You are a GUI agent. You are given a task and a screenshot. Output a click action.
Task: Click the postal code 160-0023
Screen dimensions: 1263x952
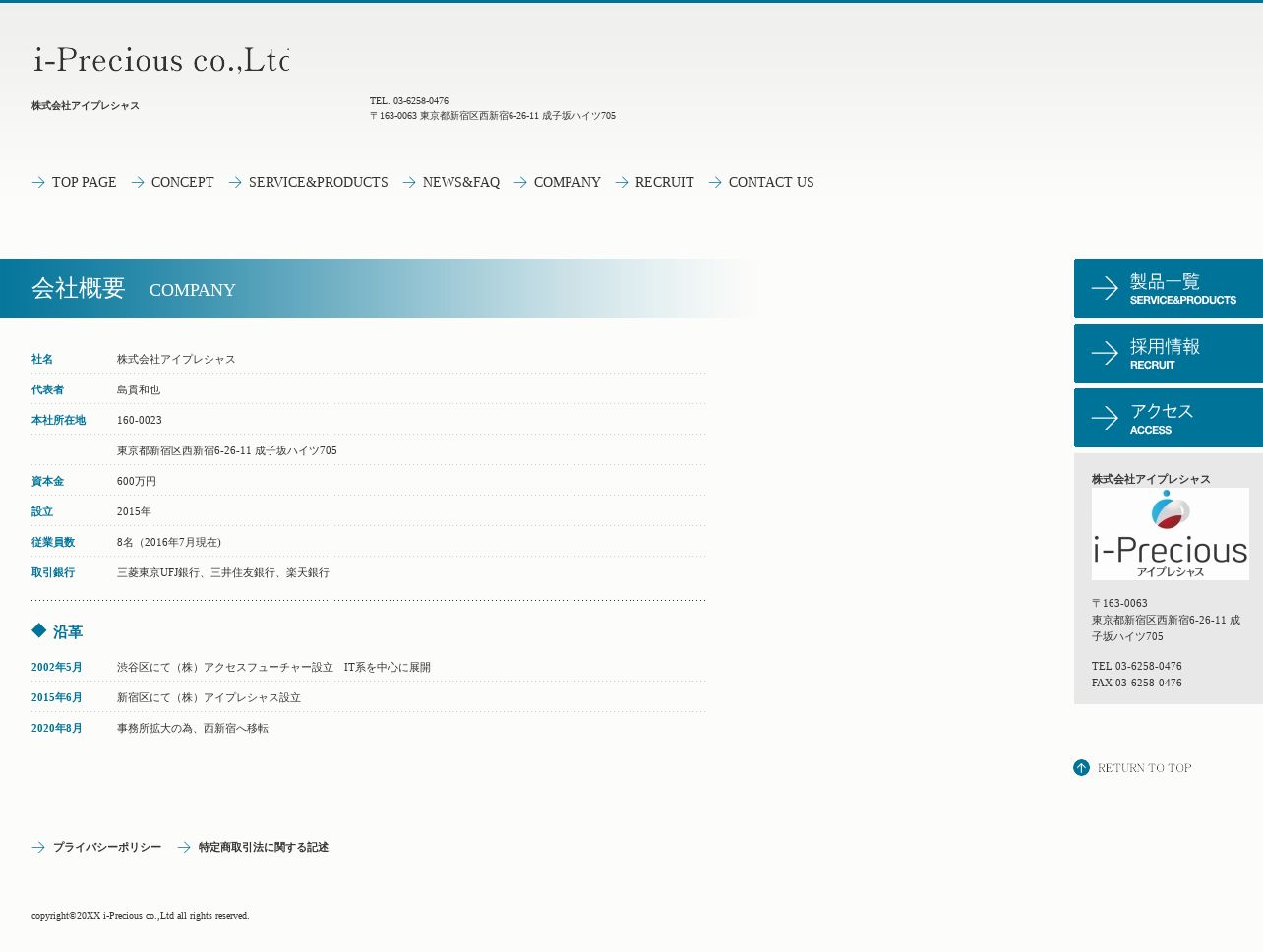140,420
